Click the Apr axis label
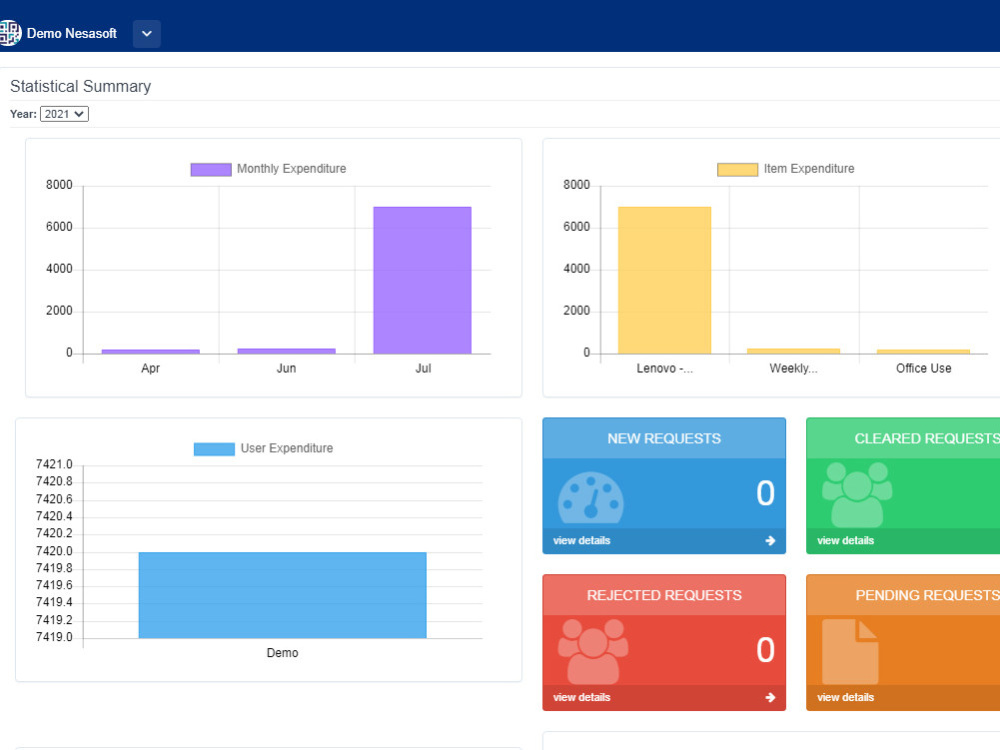 point(151,369)
